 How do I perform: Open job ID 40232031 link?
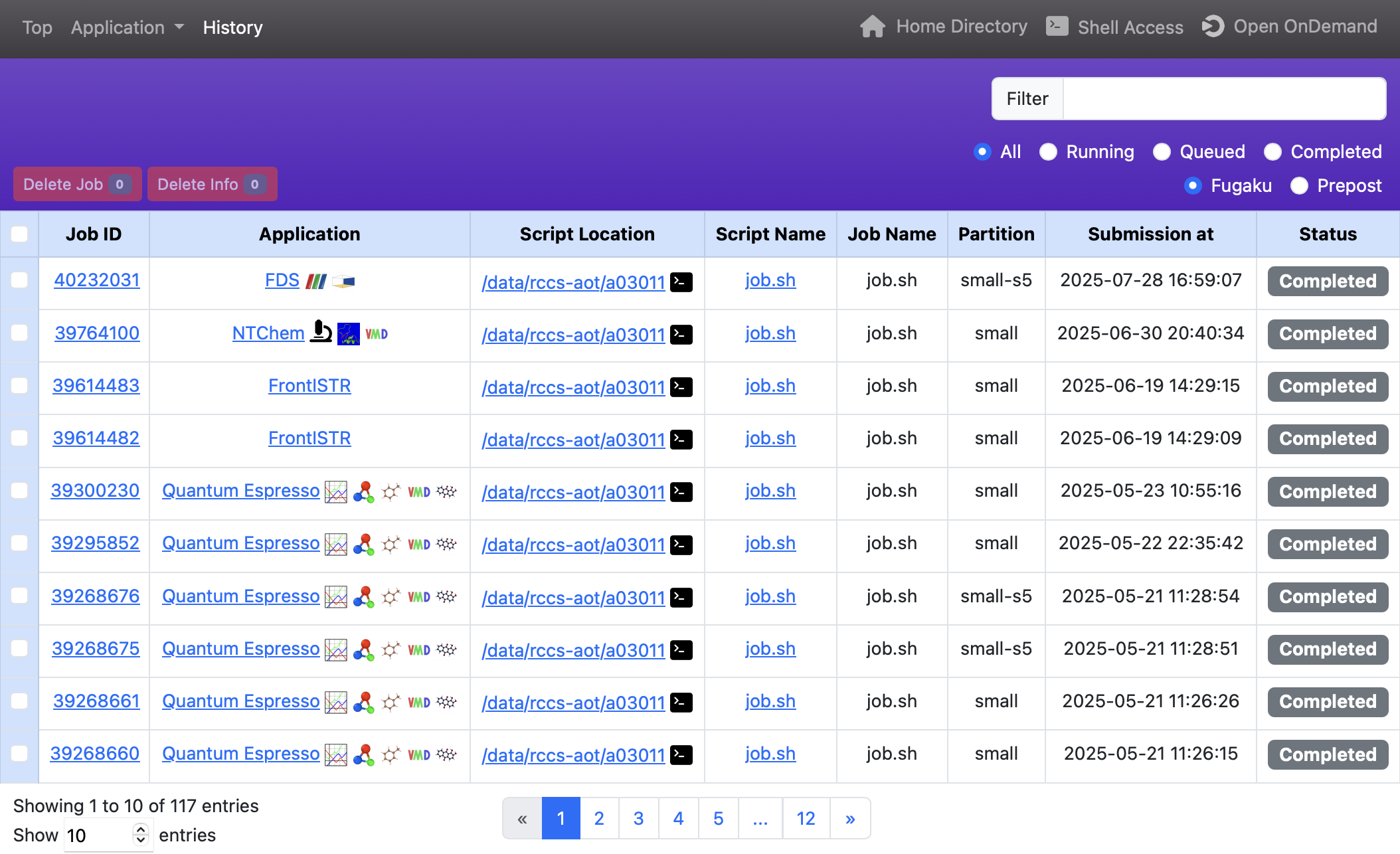[x=97, y=280]
